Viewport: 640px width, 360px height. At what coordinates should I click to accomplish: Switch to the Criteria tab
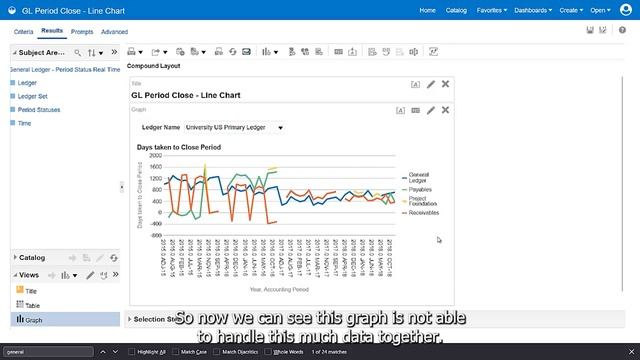23,31
